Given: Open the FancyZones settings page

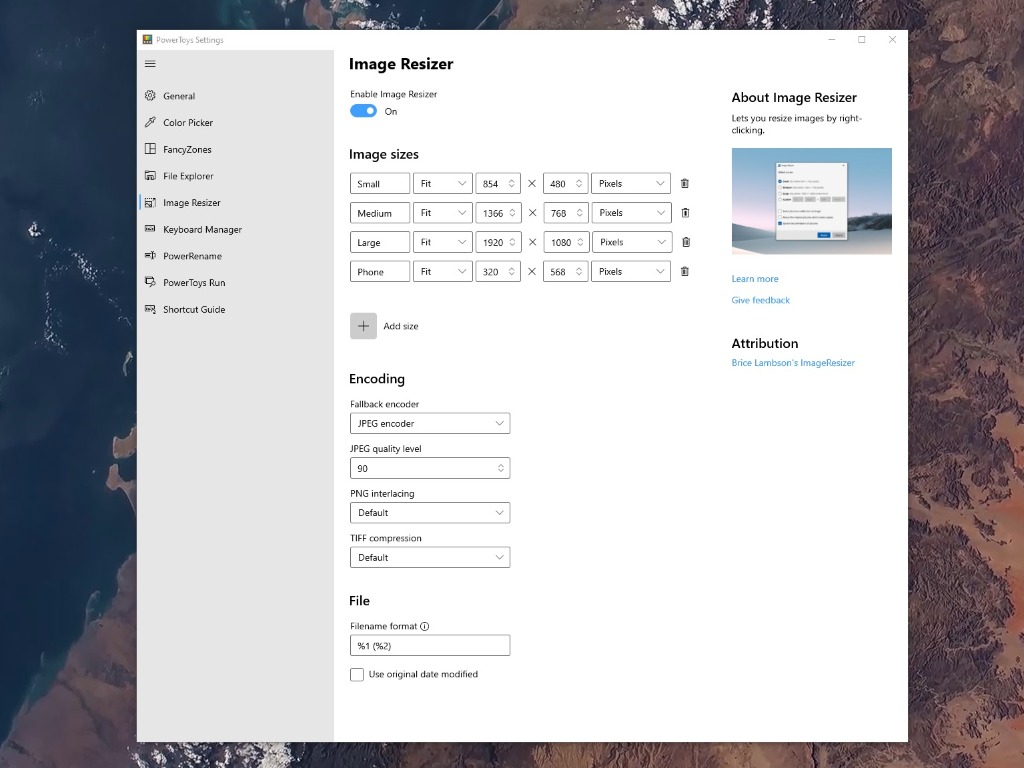Looking at the screenshot, I should point(187,150).
